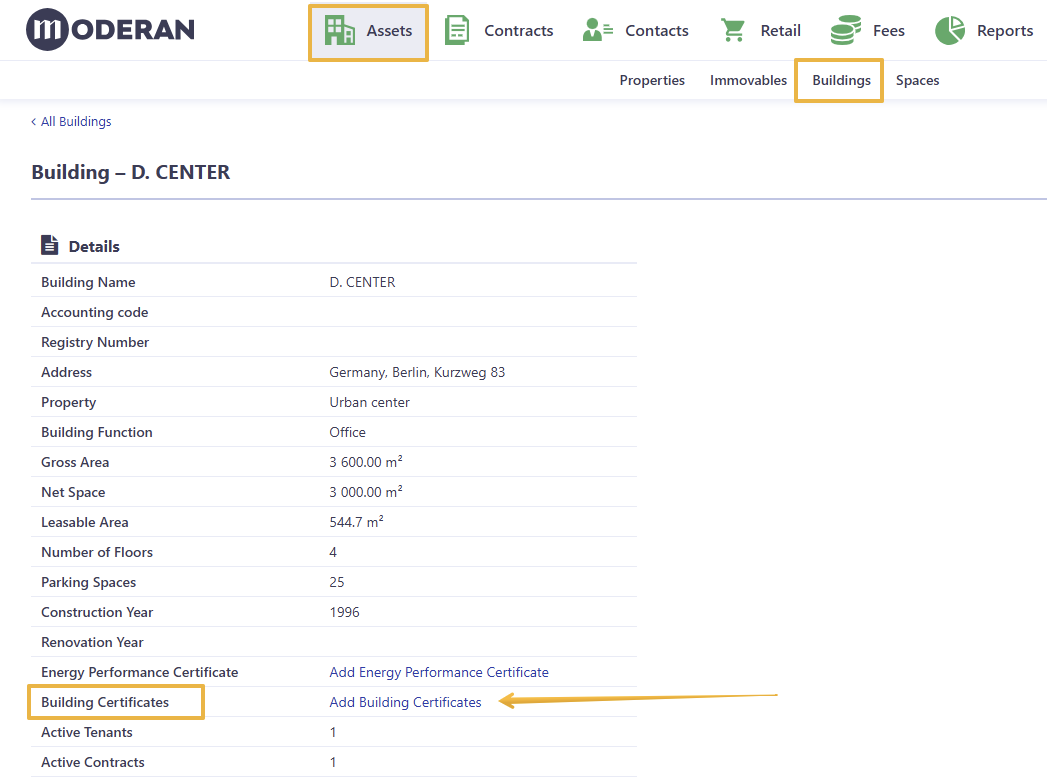
Task: Click Add Building Certificates link
Action: click(405, 702)
